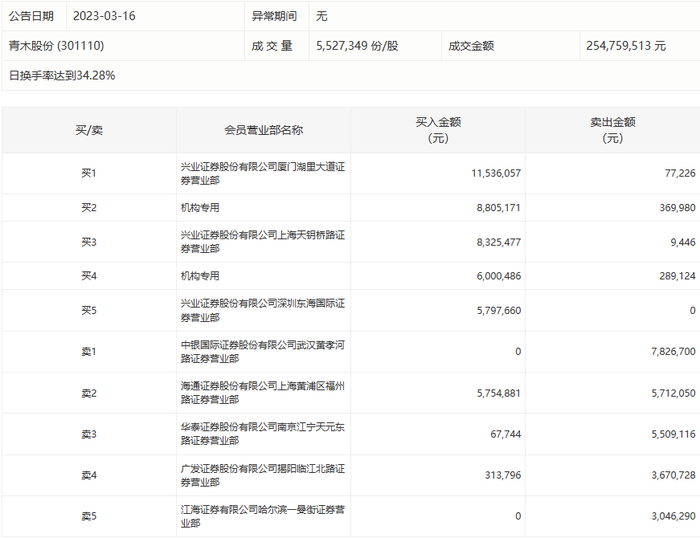
Task: Select the 买3 row label
Action: pos(89,242)
